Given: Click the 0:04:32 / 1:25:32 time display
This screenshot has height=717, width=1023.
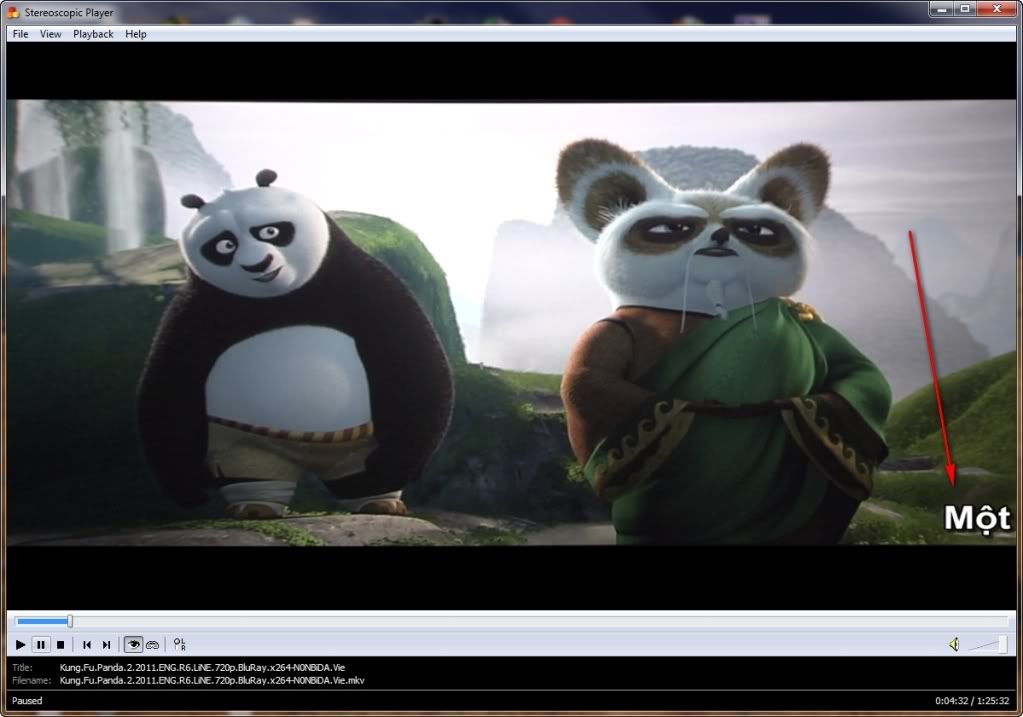Looking at the screenshot, I should (x=972, y=701).
